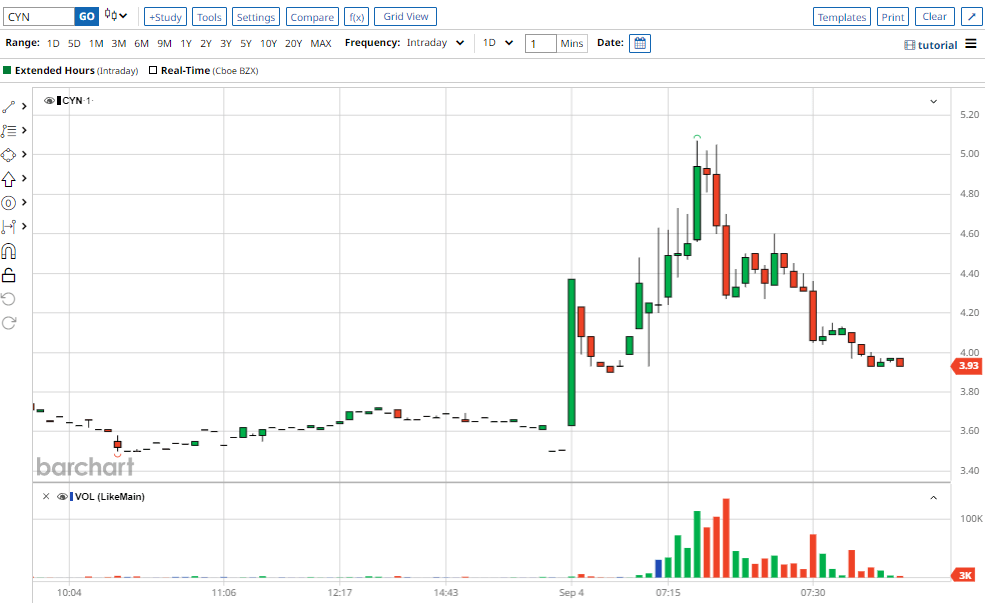This screenshot has height=605, width=994.
Task: Open the circled number marker tool
Action: (x=9, y=203)
